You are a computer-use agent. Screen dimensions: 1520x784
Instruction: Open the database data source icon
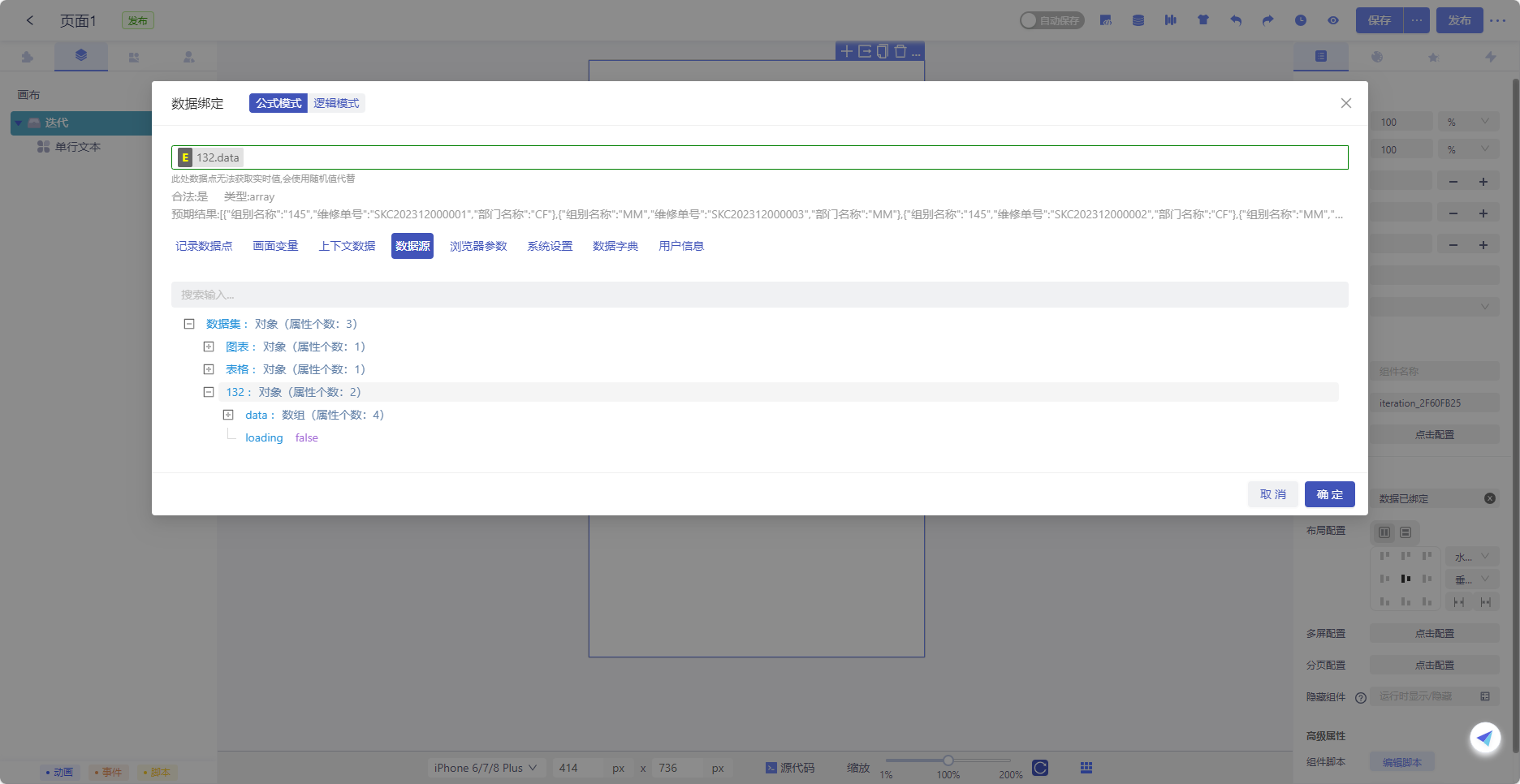coord(1138,20)
